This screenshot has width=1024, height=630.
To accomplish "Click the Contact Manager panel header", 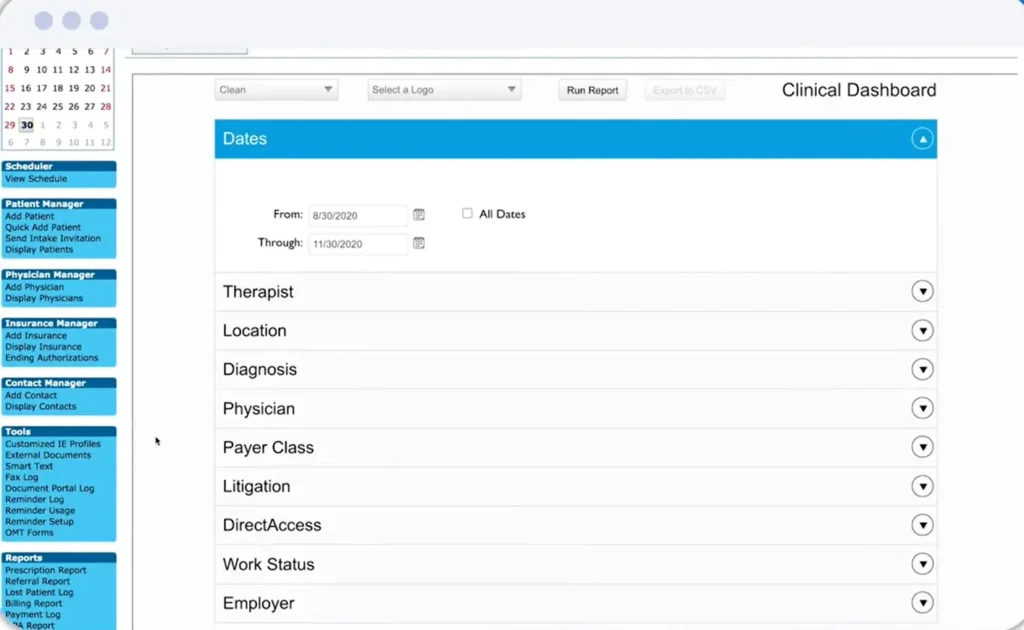I will 59,383.
